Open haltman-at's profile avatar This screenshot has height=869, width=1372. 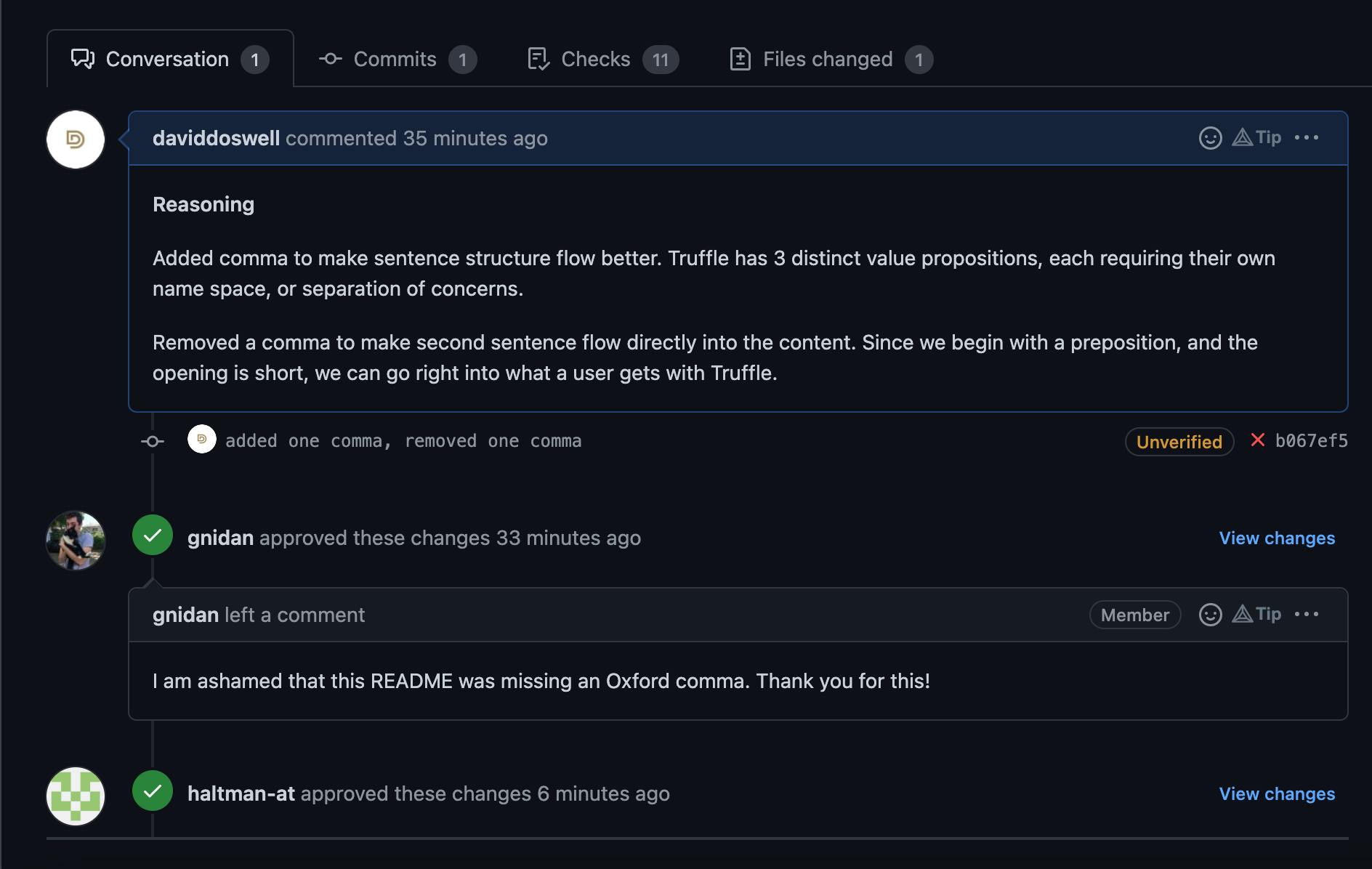[76, 796]
